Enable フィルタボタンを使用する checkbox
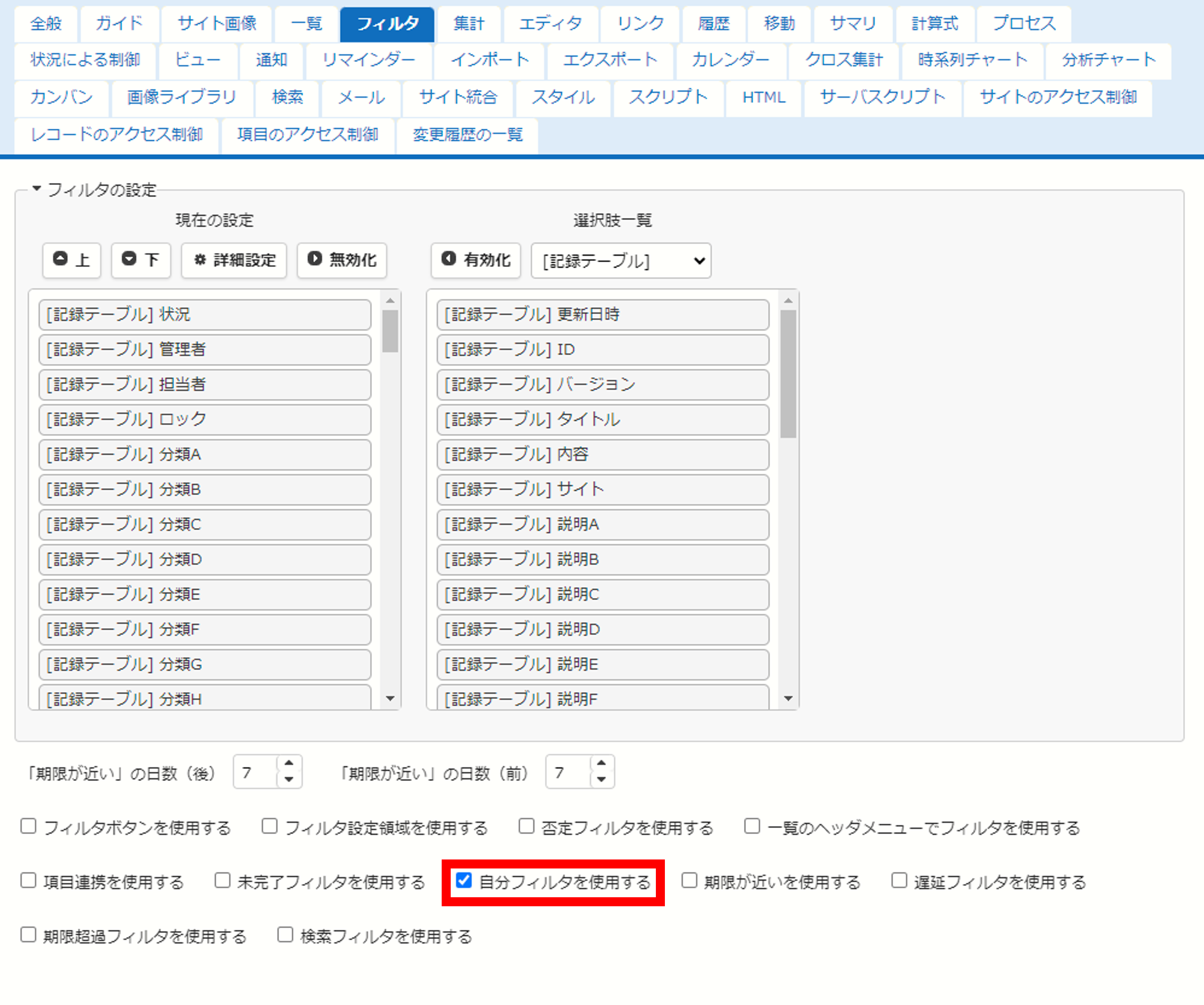Screen dimensions: 1204x1005 pyautogui.click(x=28, y=826)
